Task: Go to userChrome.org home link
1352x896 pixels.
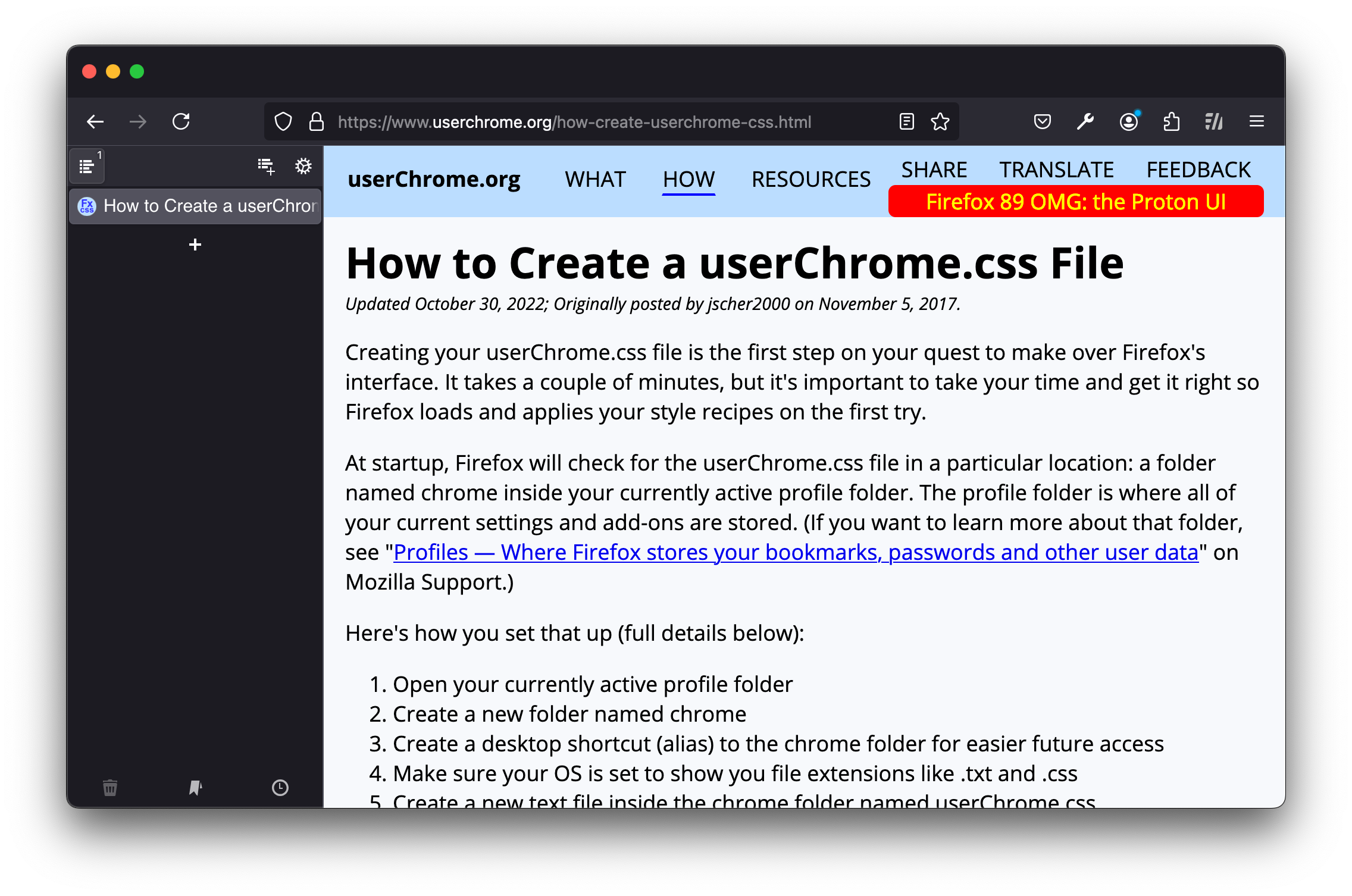Action: point(434,179)
